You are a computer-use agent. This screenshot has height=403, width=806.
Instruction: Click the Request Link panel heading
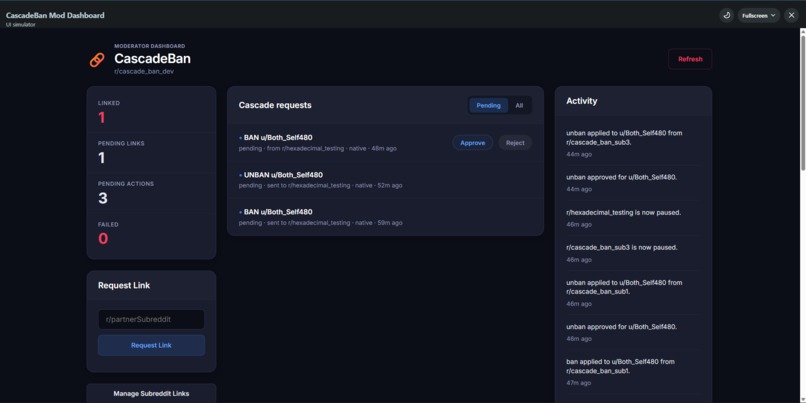124,285
